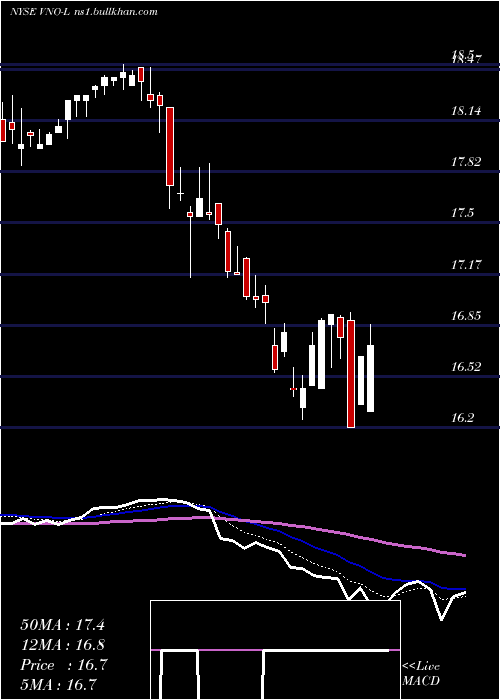
Task: Click the large red candle touching 16.2
Action: tap(351, 374)
